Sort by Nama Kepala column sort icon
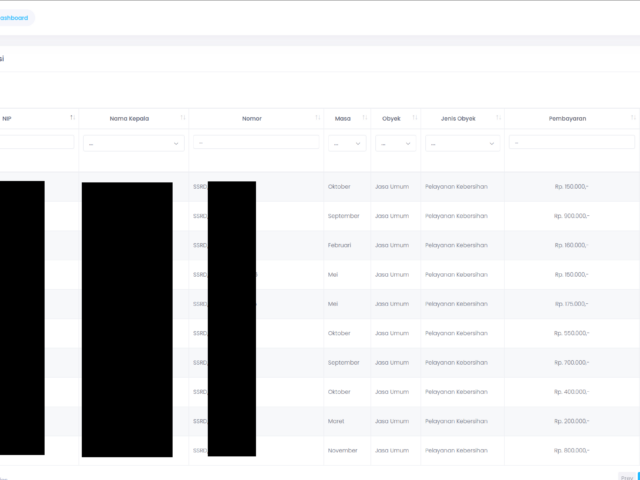This screenshot has width=640, height=480. [x=183, y=118]
